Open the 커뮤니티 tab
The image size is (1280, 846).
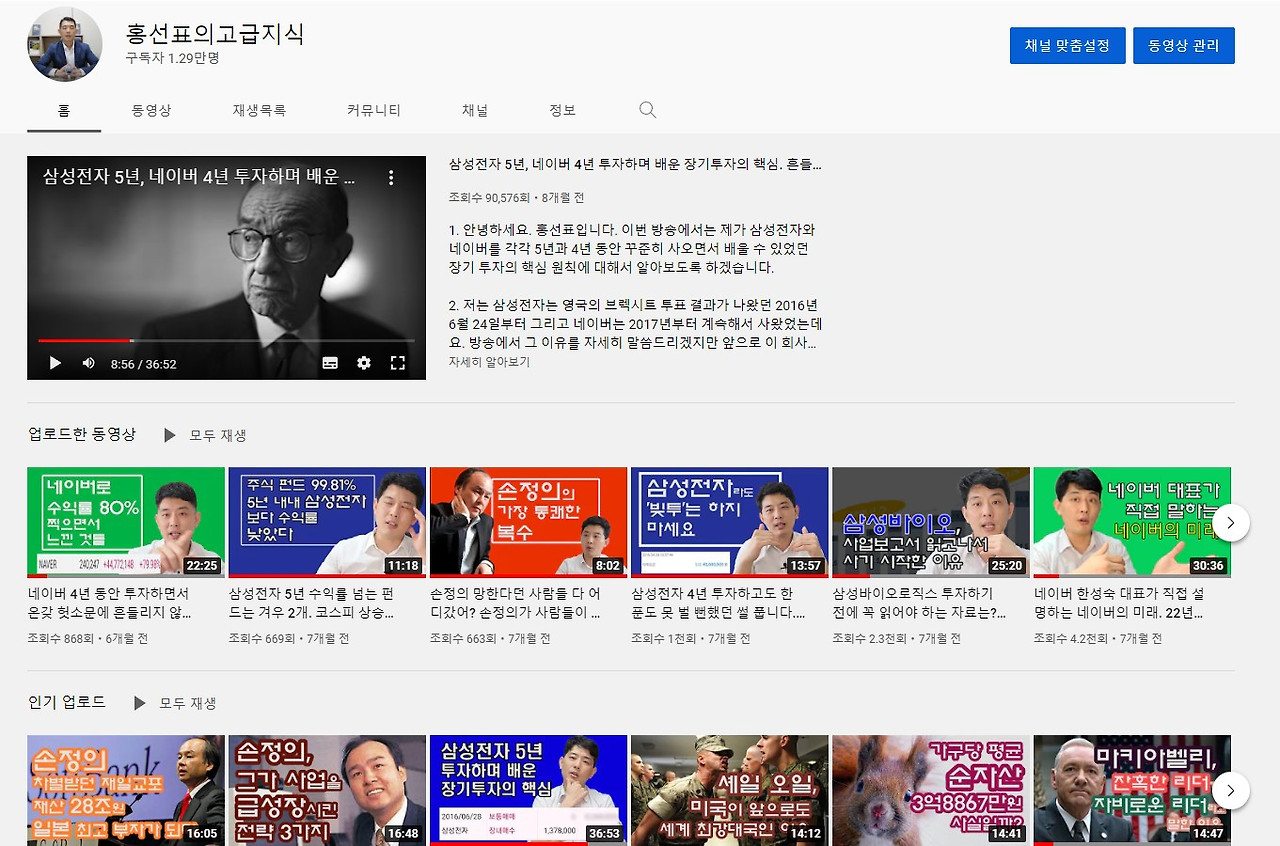374,110
